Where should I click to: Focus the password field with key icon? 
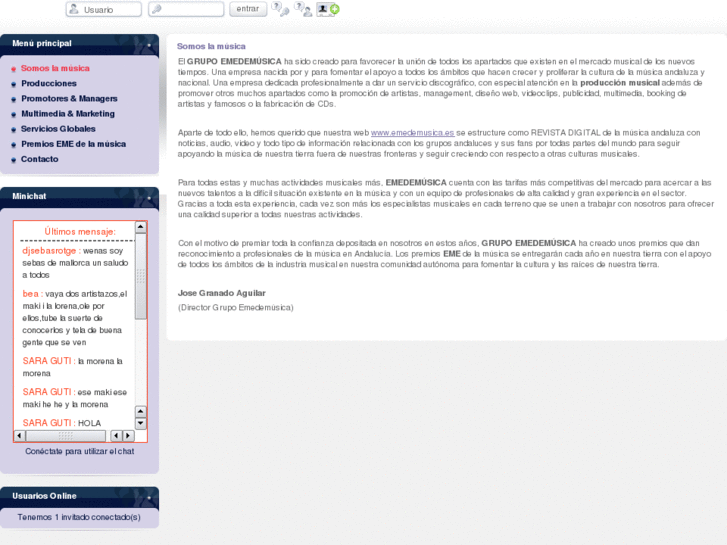[186, 9]
